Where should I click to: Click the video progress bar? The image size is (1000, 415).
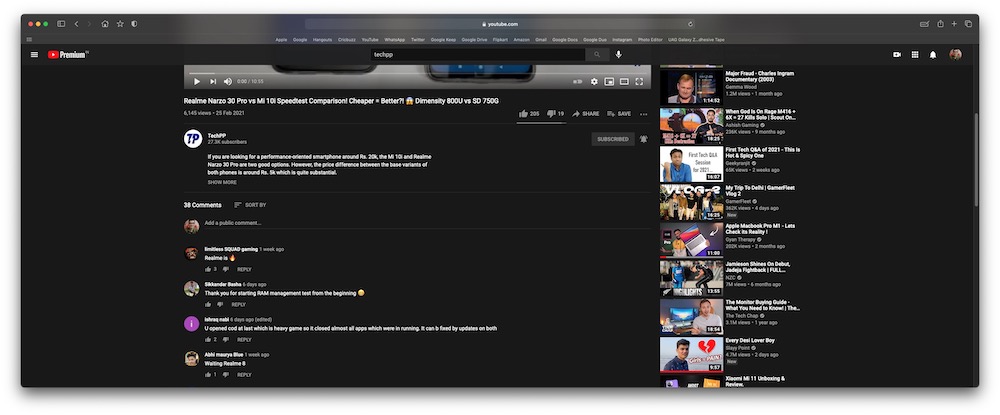[x=417, y=73]
